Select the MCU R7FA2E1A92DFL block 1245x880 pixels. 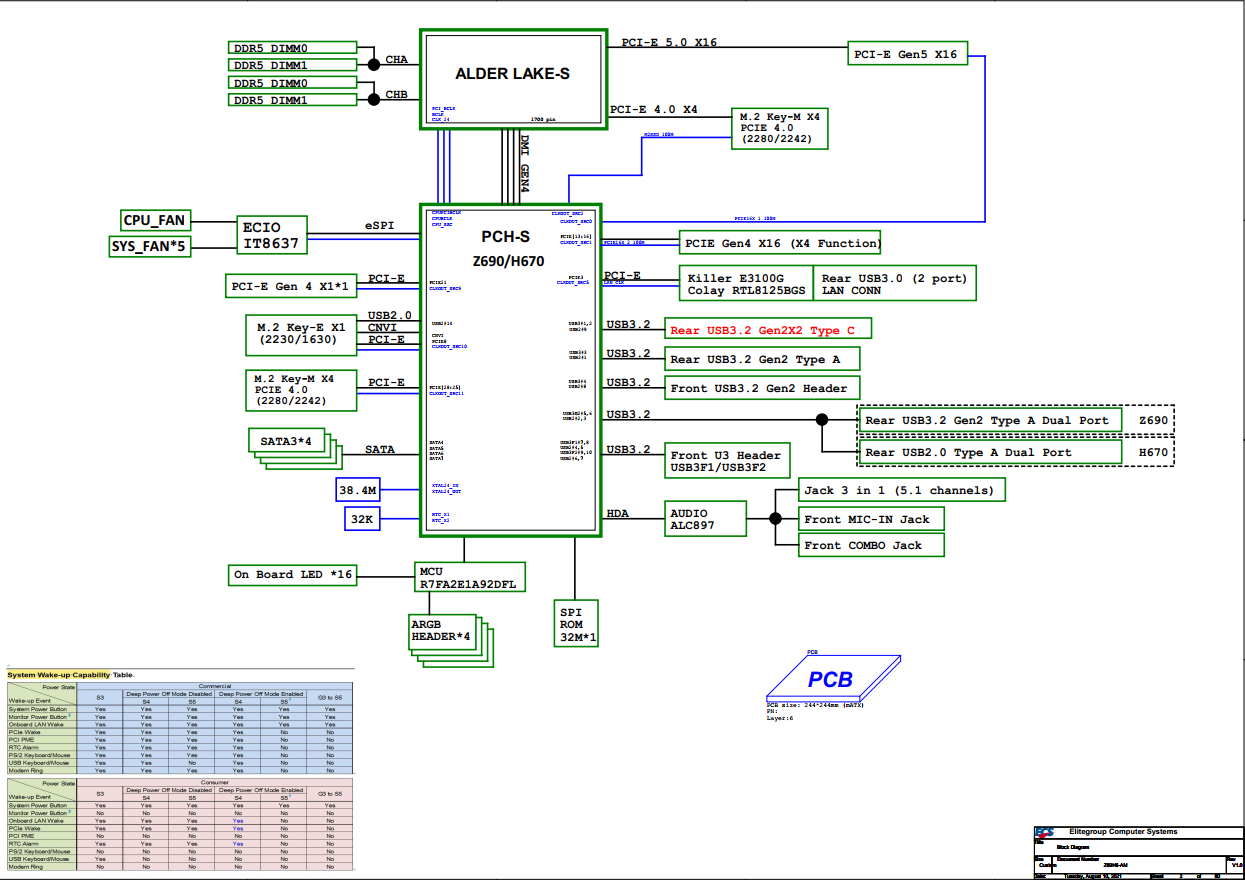(468, 576)
